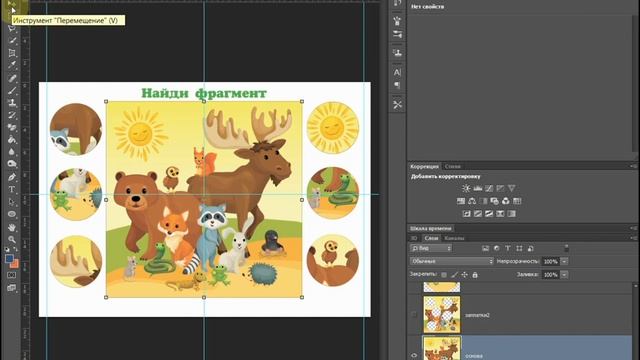Select the Eraser tool

coord(12,127)
